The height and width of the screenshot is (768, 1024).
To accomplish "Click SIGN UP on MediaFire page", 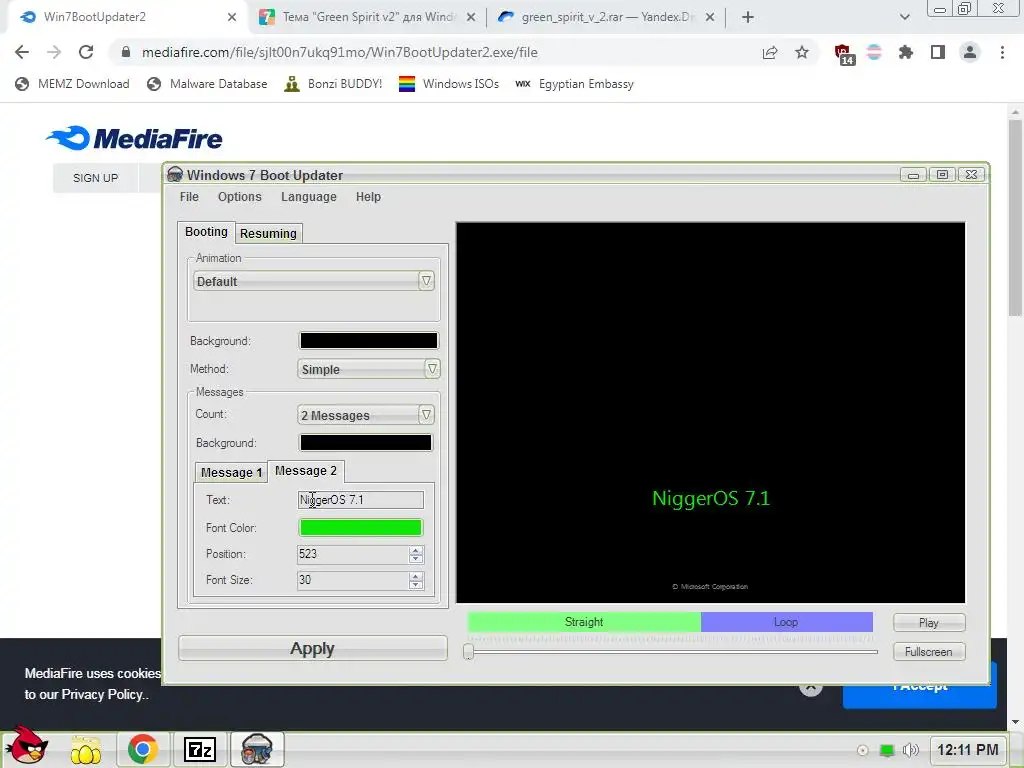I will pyautogui.click(x=95, y=178).
